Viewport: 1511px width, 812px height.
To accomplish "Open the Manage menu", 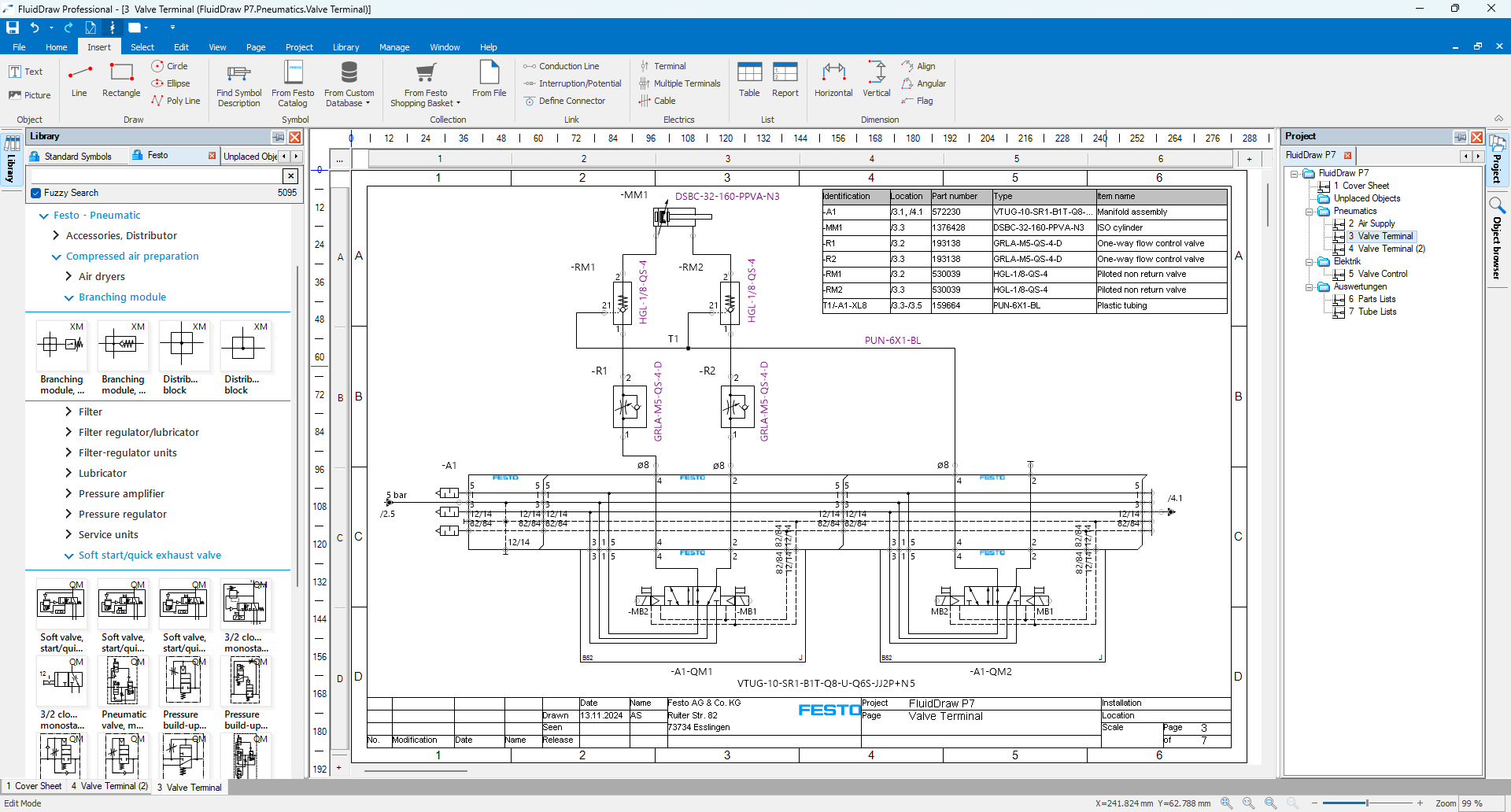I will 394,47.
